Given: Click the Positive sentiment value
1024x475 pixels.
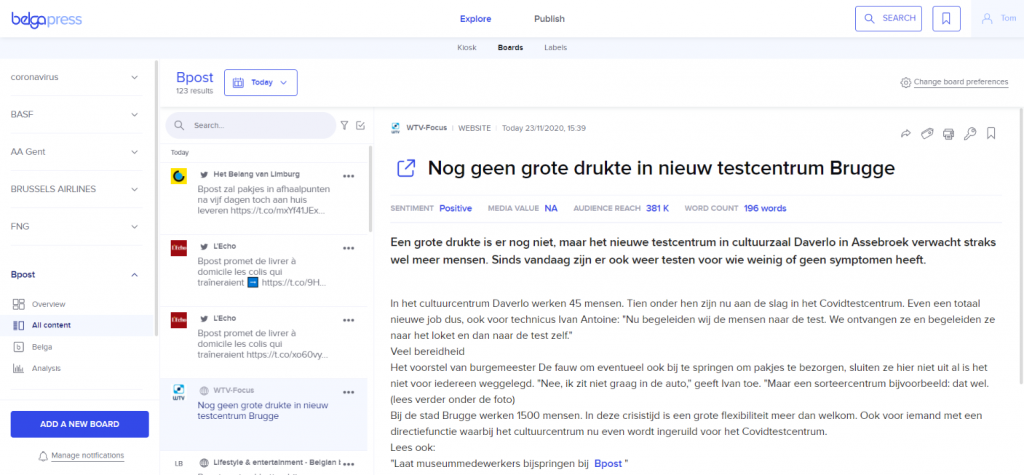Looking at the screenshot, I should click(x=455, y=208).
